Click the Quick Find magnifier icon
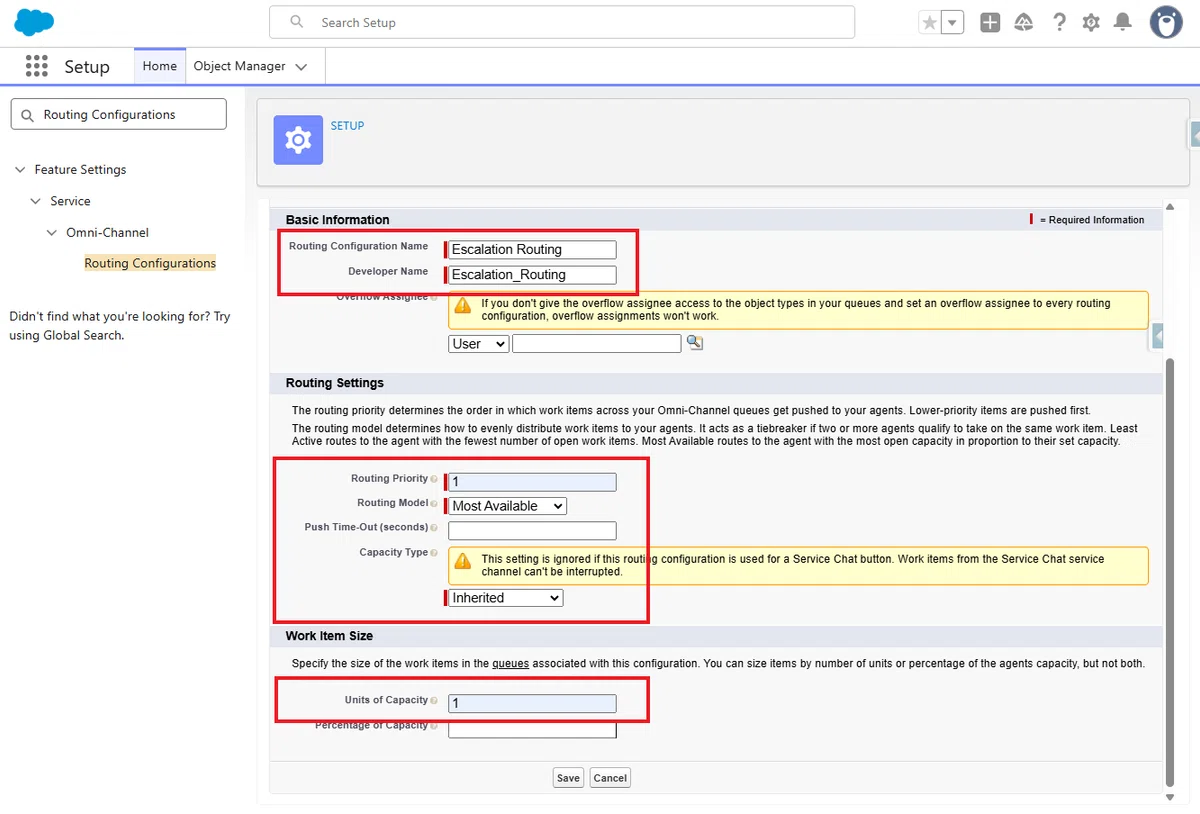Screen dimensions: 1200x814 26,115
